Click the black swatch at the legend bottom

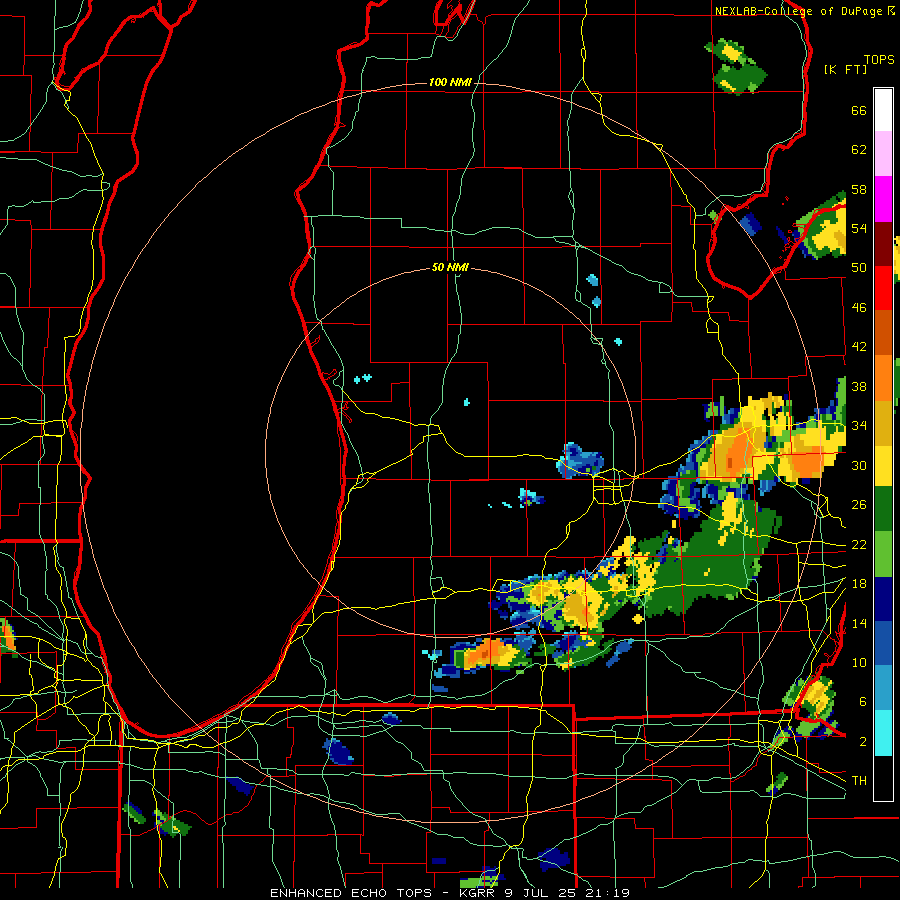883,778
